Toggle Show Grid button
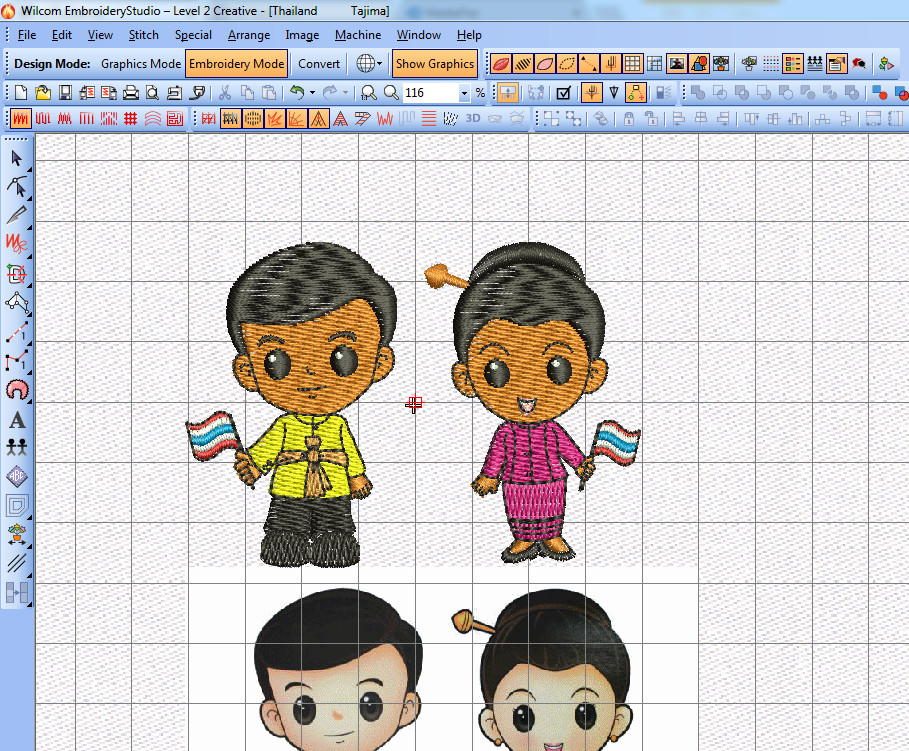The height and width of the screenshot is (751, 909). point(632,64)
